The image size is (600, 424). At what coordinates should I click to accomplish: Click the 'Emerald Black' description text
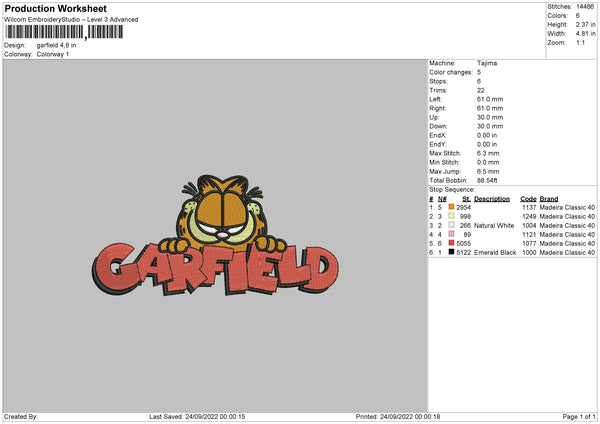pyautogui.click(x=495, y=253)
